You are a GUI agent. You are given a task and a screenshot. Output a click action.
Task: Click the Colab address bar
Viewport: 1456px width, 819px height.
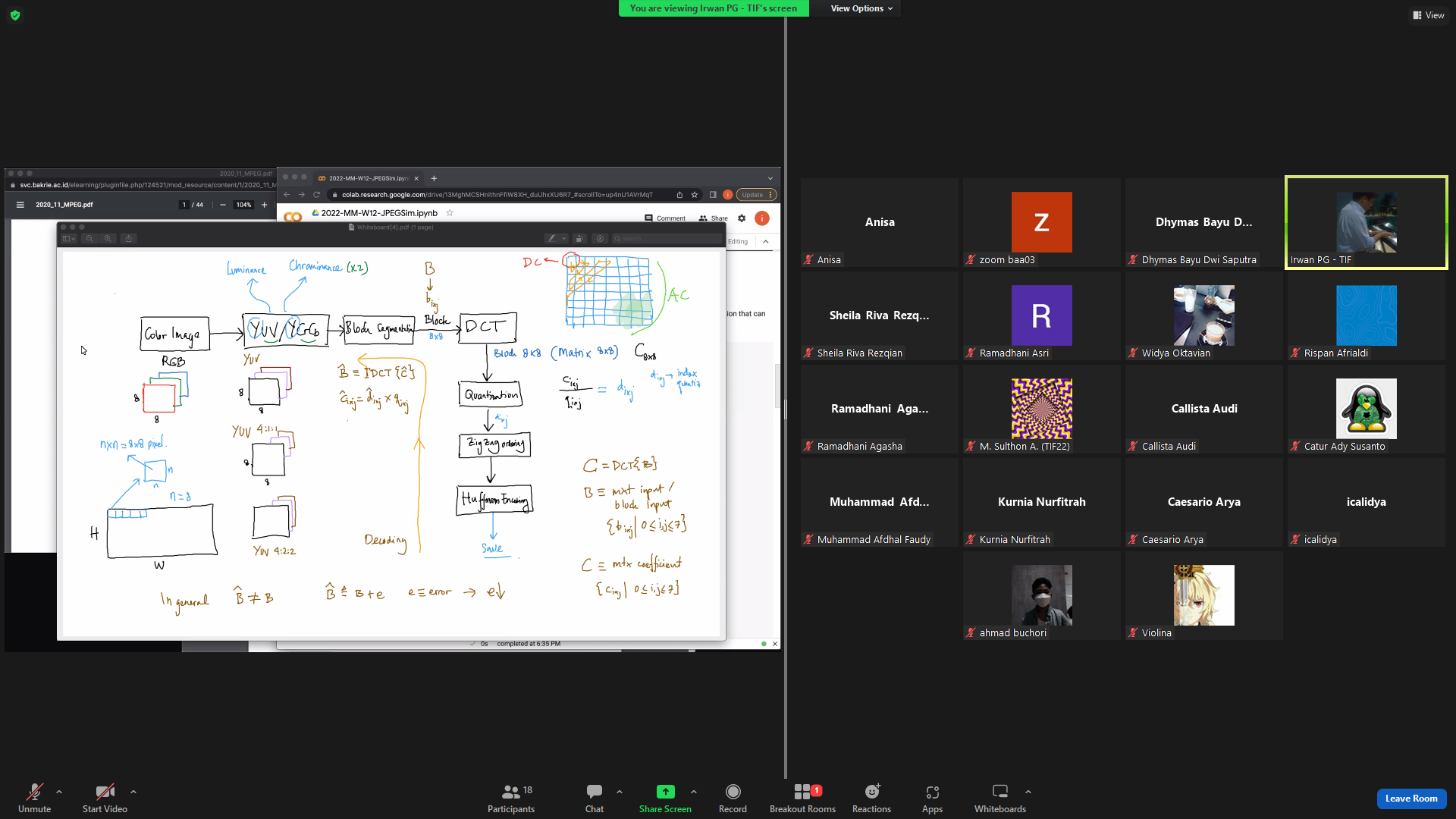click(x=497, y=195)
